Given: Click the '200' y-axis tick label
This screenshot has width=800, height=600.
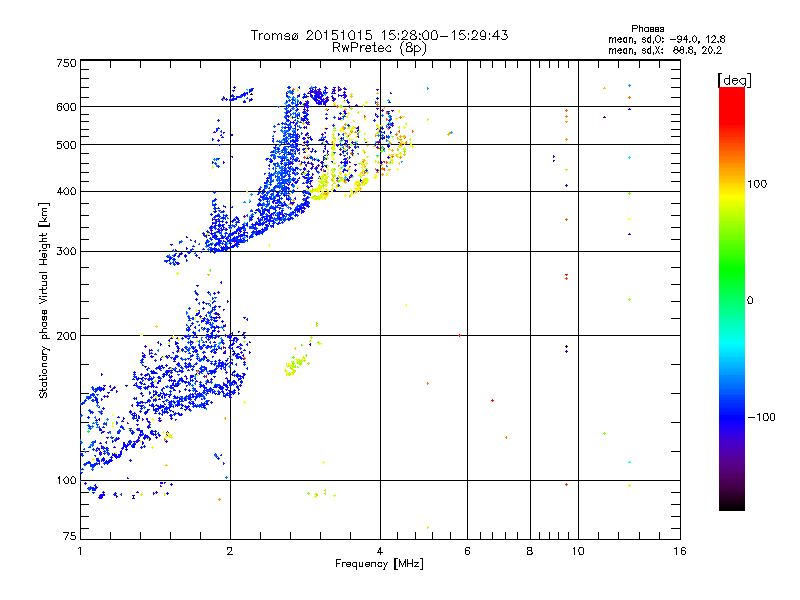Looking at the screenshot, I should (66, 336).
